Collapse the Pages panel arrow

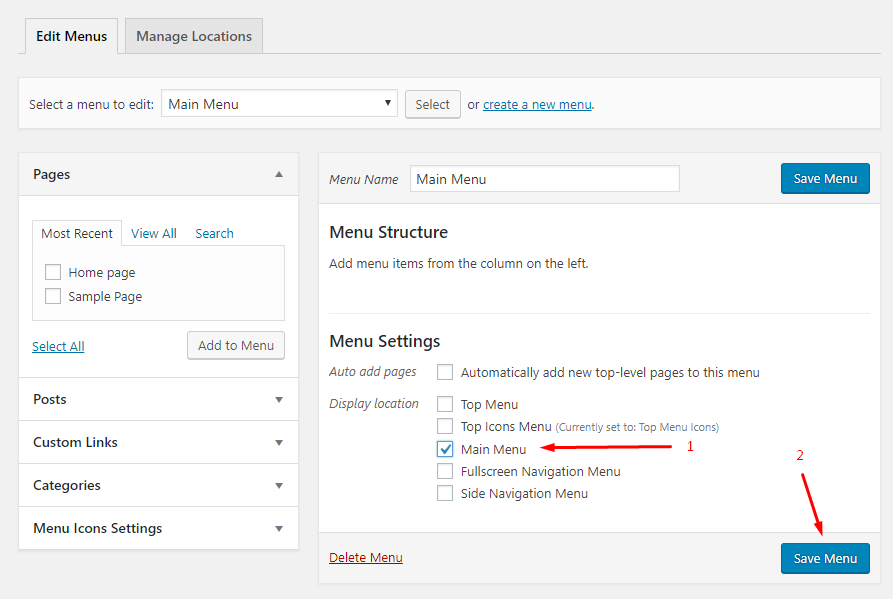[279, 174]
